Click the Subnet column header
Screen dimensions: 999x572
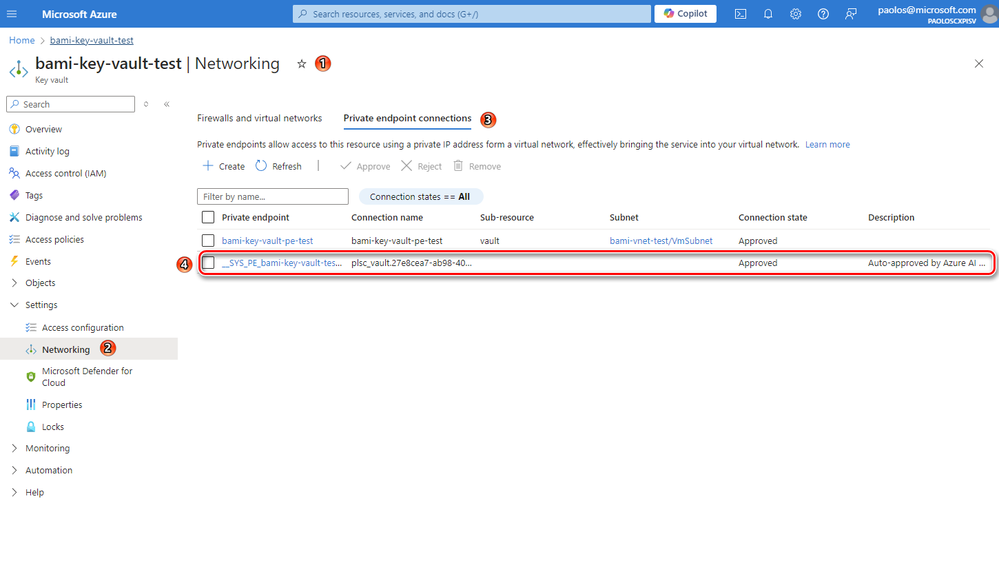pos(624,217)
